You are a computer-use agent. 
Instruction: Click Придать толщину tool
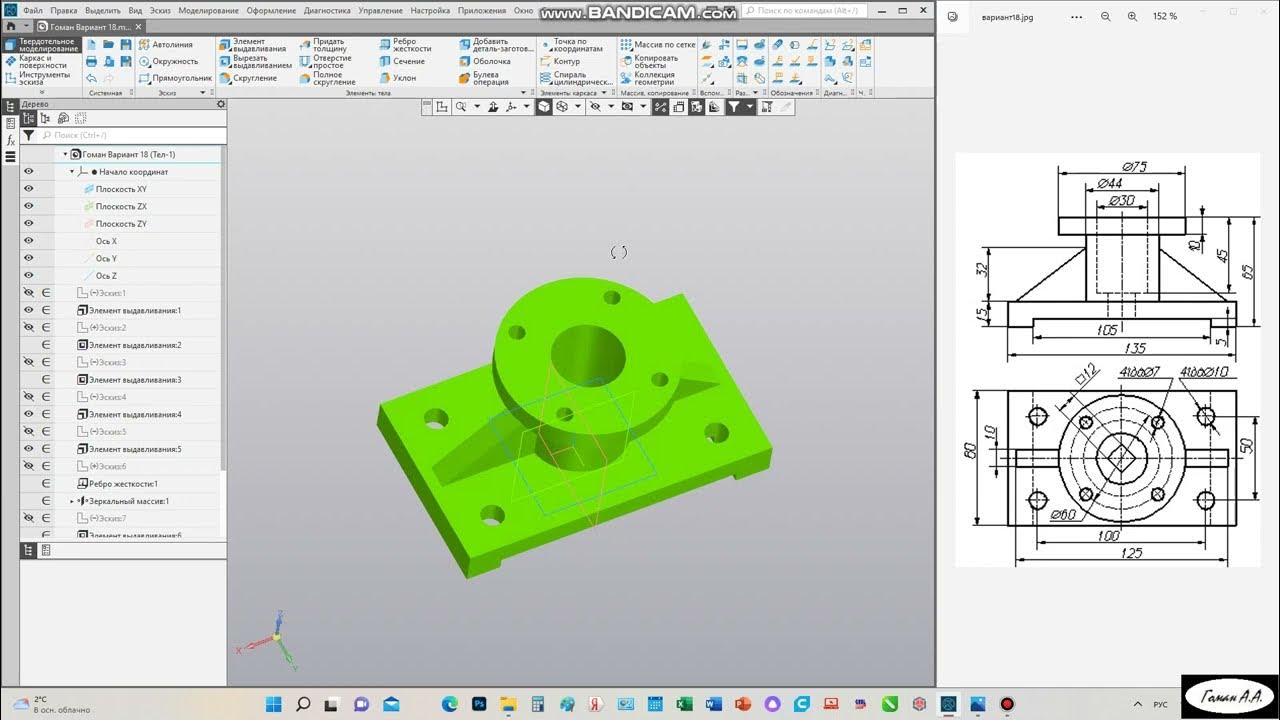click(322, 45)
